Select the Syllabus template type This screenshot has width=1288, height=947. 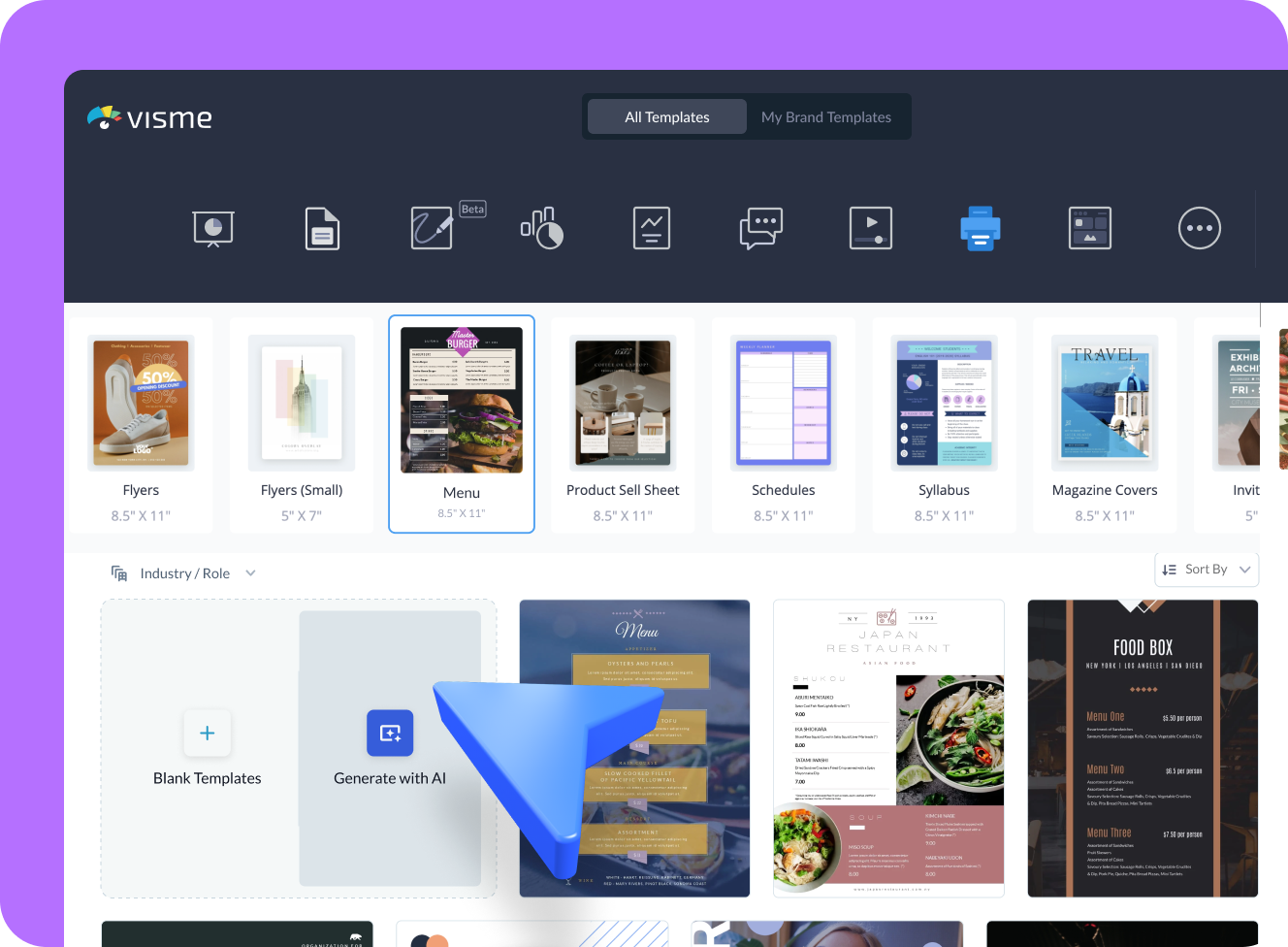944,425
